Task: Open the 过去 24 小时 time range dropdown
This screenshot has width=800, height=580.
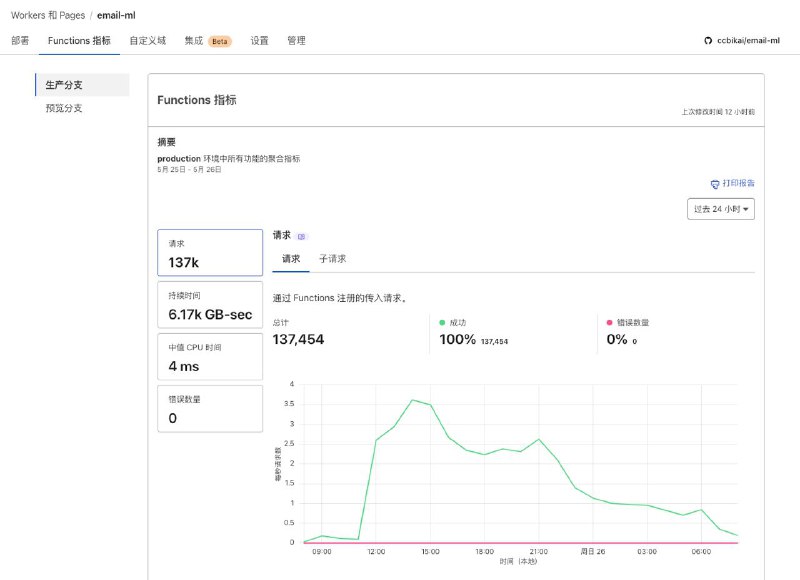Action: 720,209
